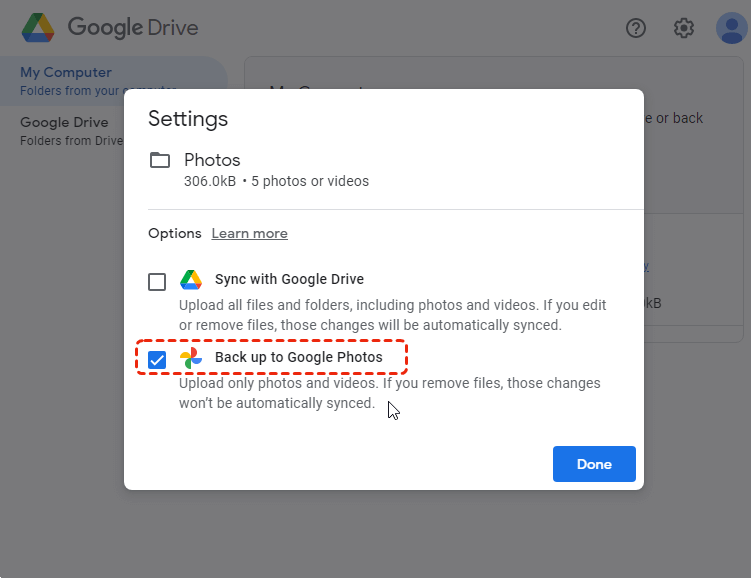Image resolution: width=751 pixels, height=578 pixels.
Task: Click the Drive icon beside Sync option
Action: pyautogui.click(x=191, y=280)
